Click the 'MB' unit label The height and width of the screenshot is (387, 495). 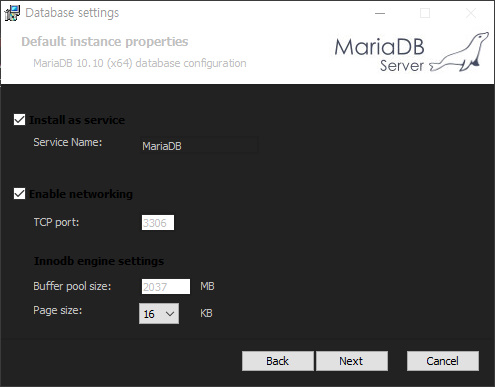pos(207,286)
